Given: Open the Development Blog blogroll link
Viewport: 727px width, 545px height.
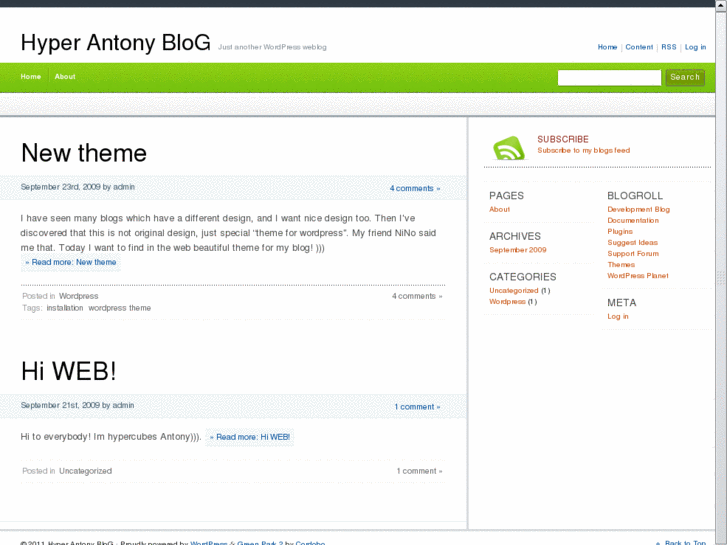Looking at the screenshot, I should click(x=638, y=210).
